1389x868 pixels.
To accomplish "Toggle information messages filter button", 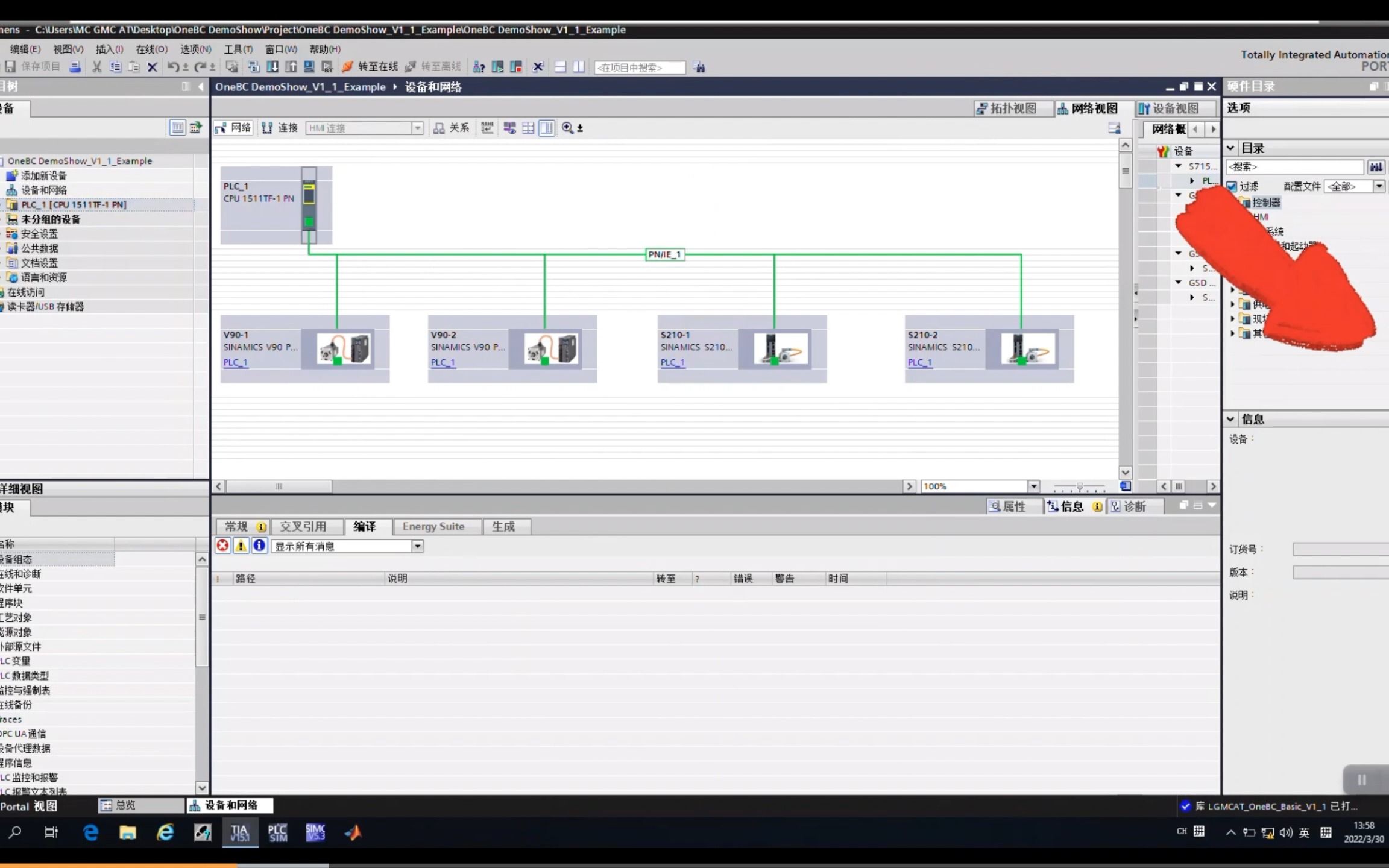I will (x=259, y=546).
